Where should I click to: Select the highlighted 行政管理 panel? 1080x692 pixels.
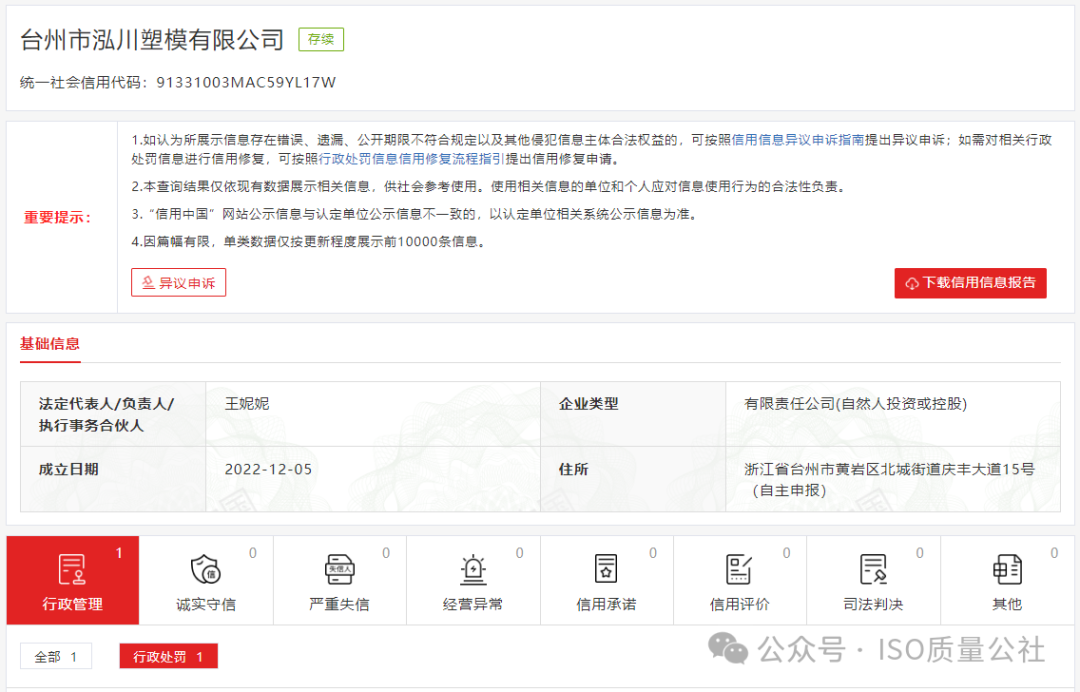tap(72, 581)
